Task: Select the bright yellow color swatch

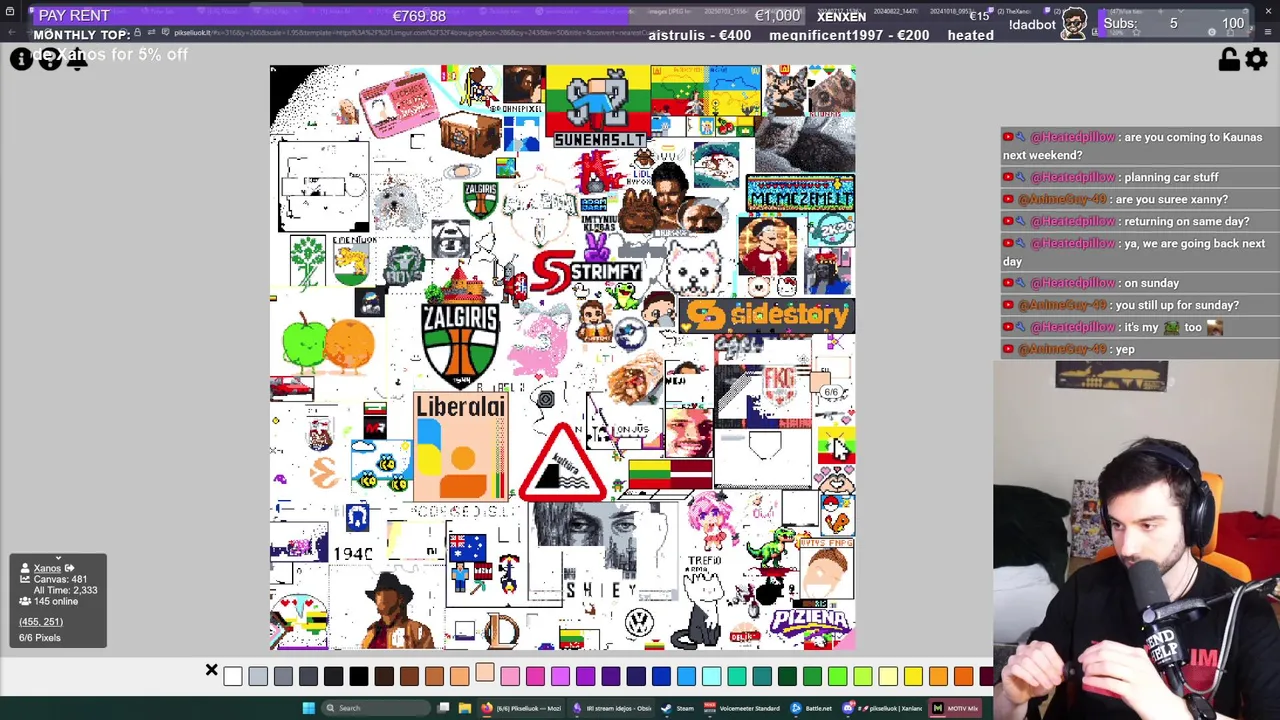Action: click(x=913, y=676)
